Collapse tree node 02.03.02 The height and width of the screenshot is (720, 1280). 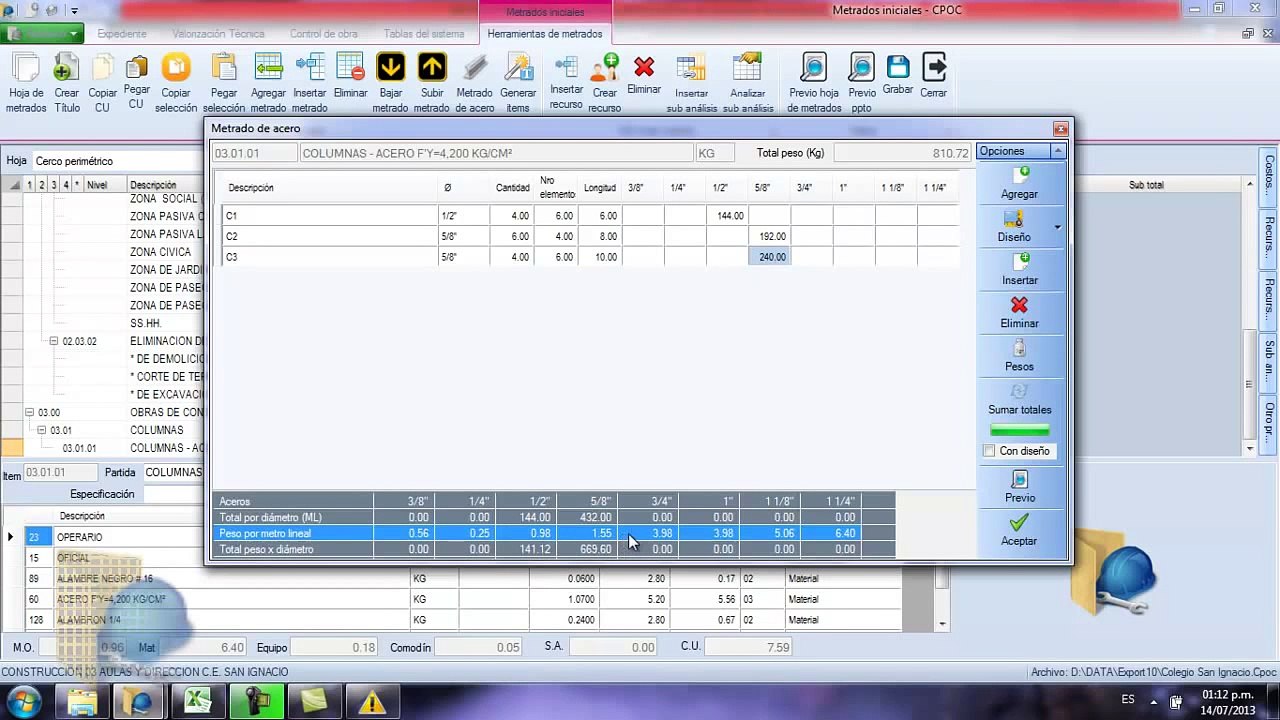[54, 341]
